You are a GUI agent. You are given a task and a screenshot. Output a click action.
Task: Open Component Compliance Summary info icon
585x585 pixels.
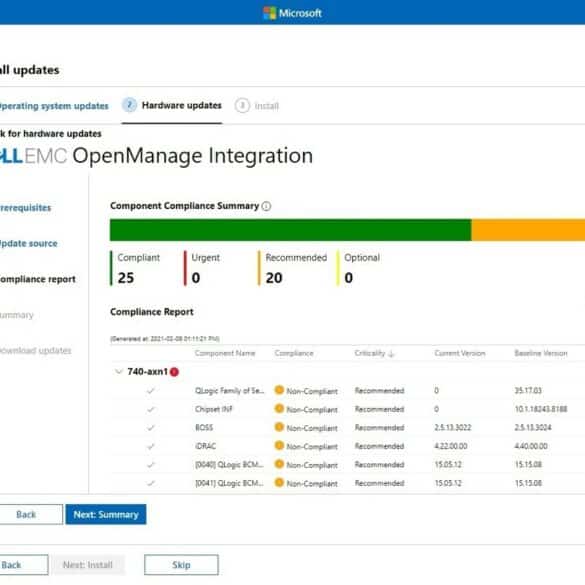266,206
